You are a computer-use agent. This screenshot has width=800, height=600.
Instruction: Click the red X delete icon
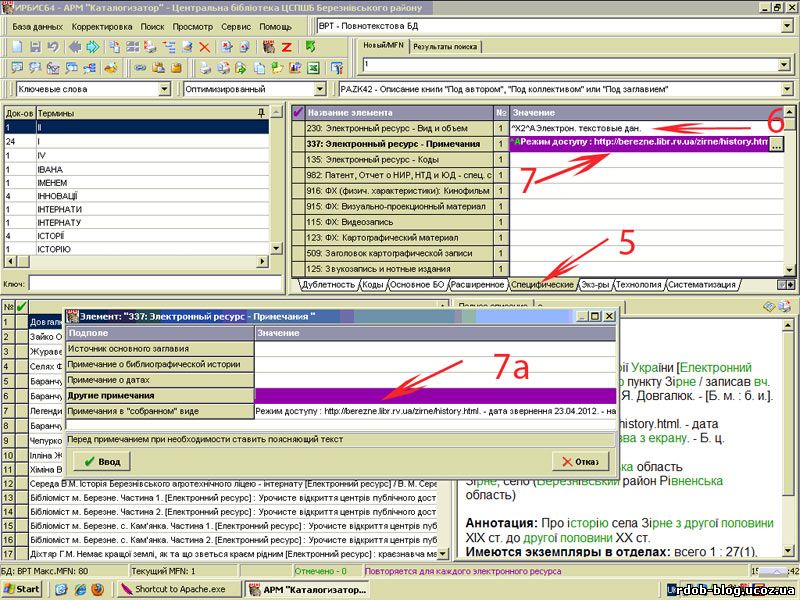204,47
